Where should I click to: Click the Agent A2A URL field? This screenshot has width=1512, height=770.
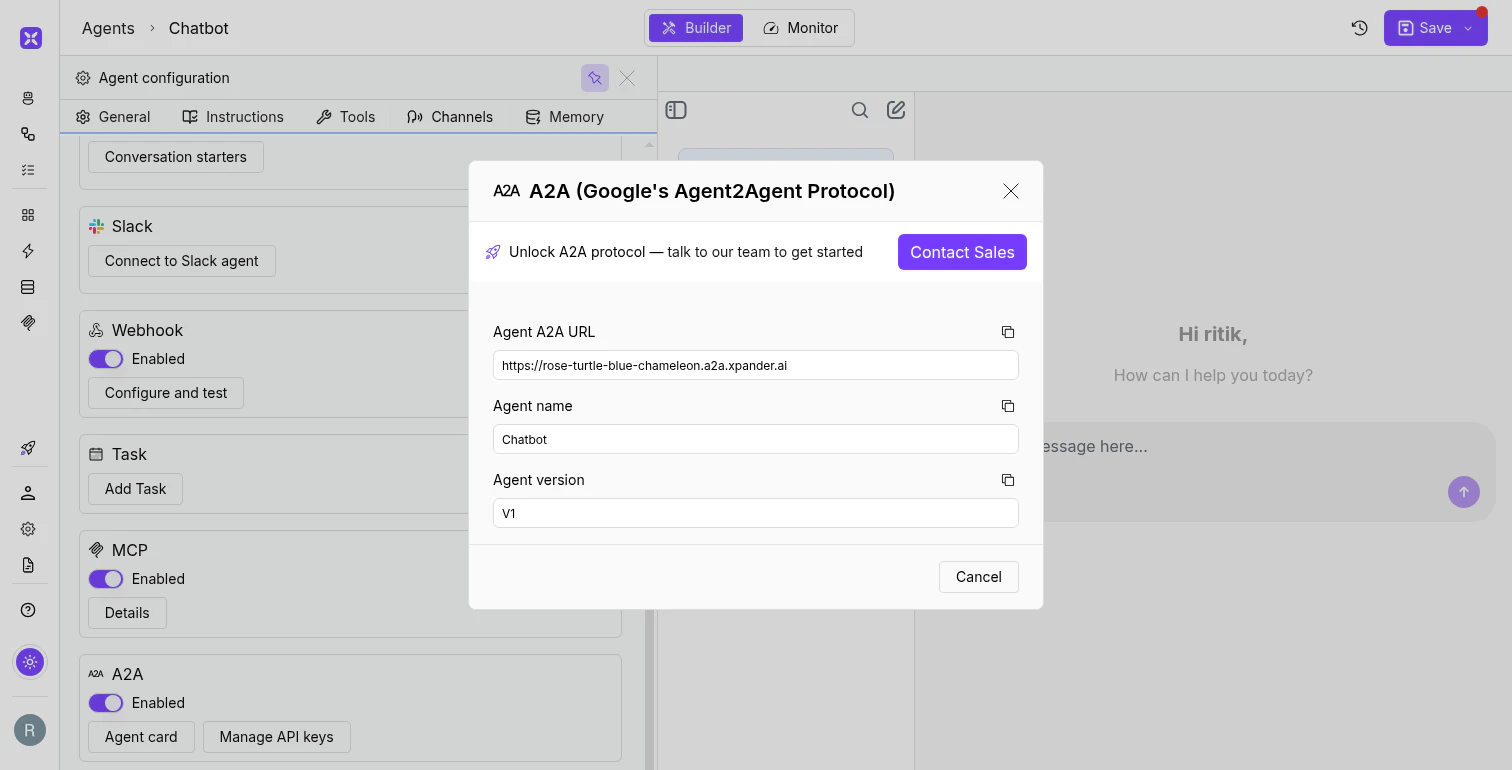click(756, 365)
